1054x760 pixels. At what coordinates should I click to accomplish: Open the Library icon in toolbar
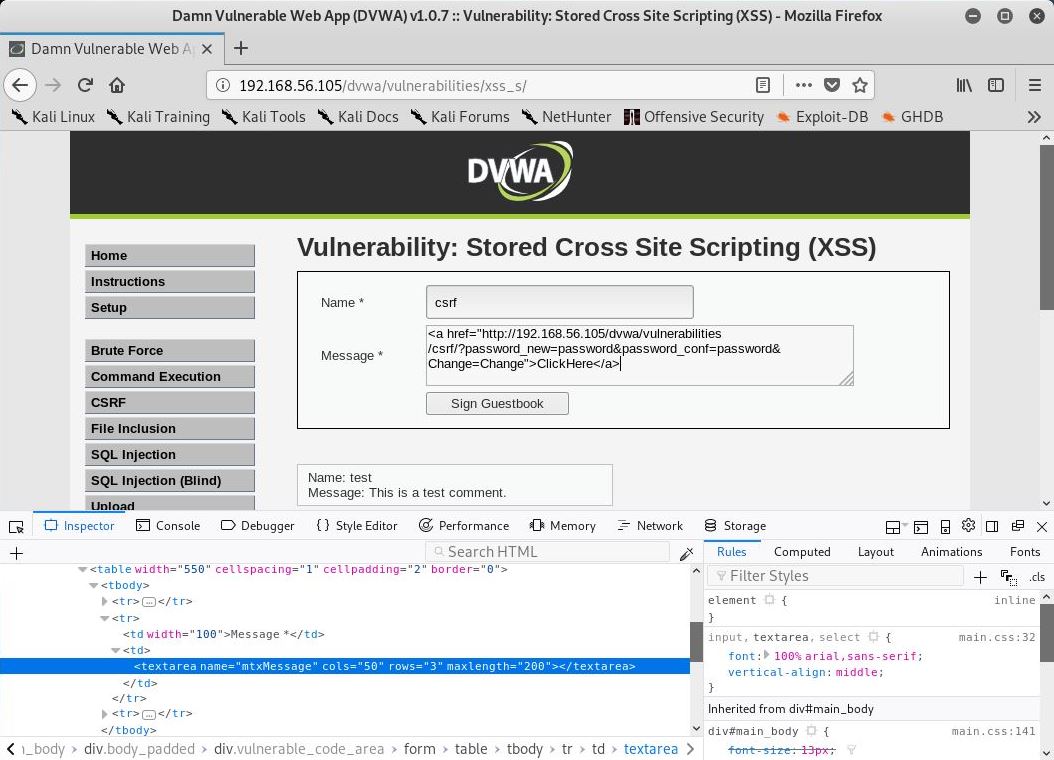[964, 85]
